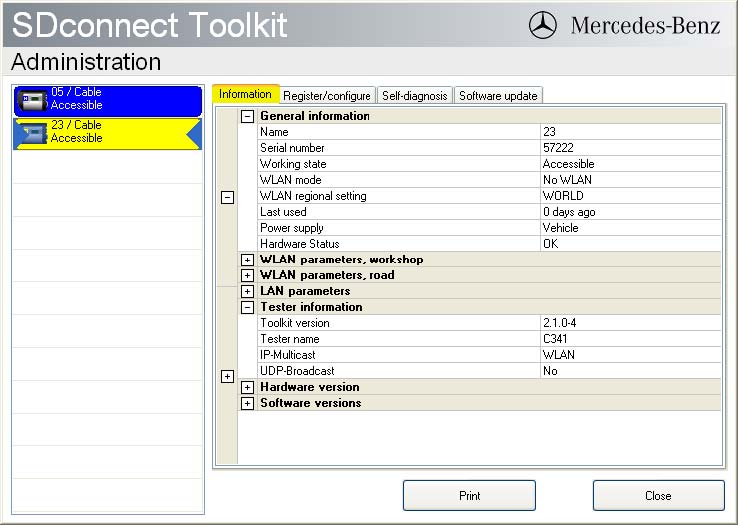Select the 23 / Cable device icon
Viewport: 738px width, 525px height.
pyautogui.click(x=32, y=133)
